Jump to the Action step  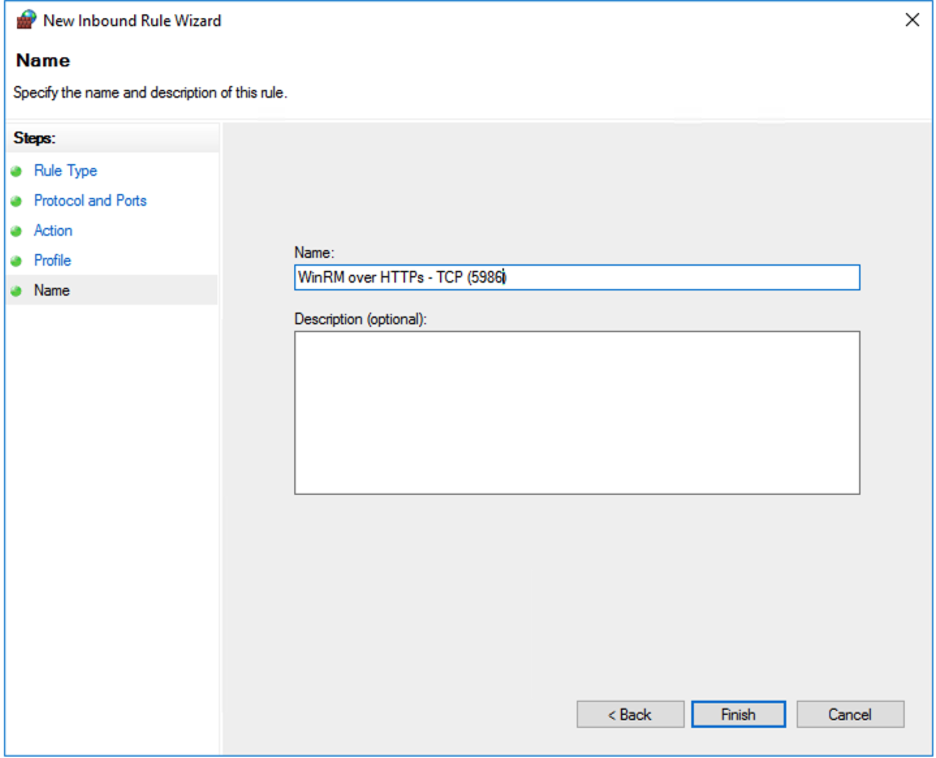(53, 230)
